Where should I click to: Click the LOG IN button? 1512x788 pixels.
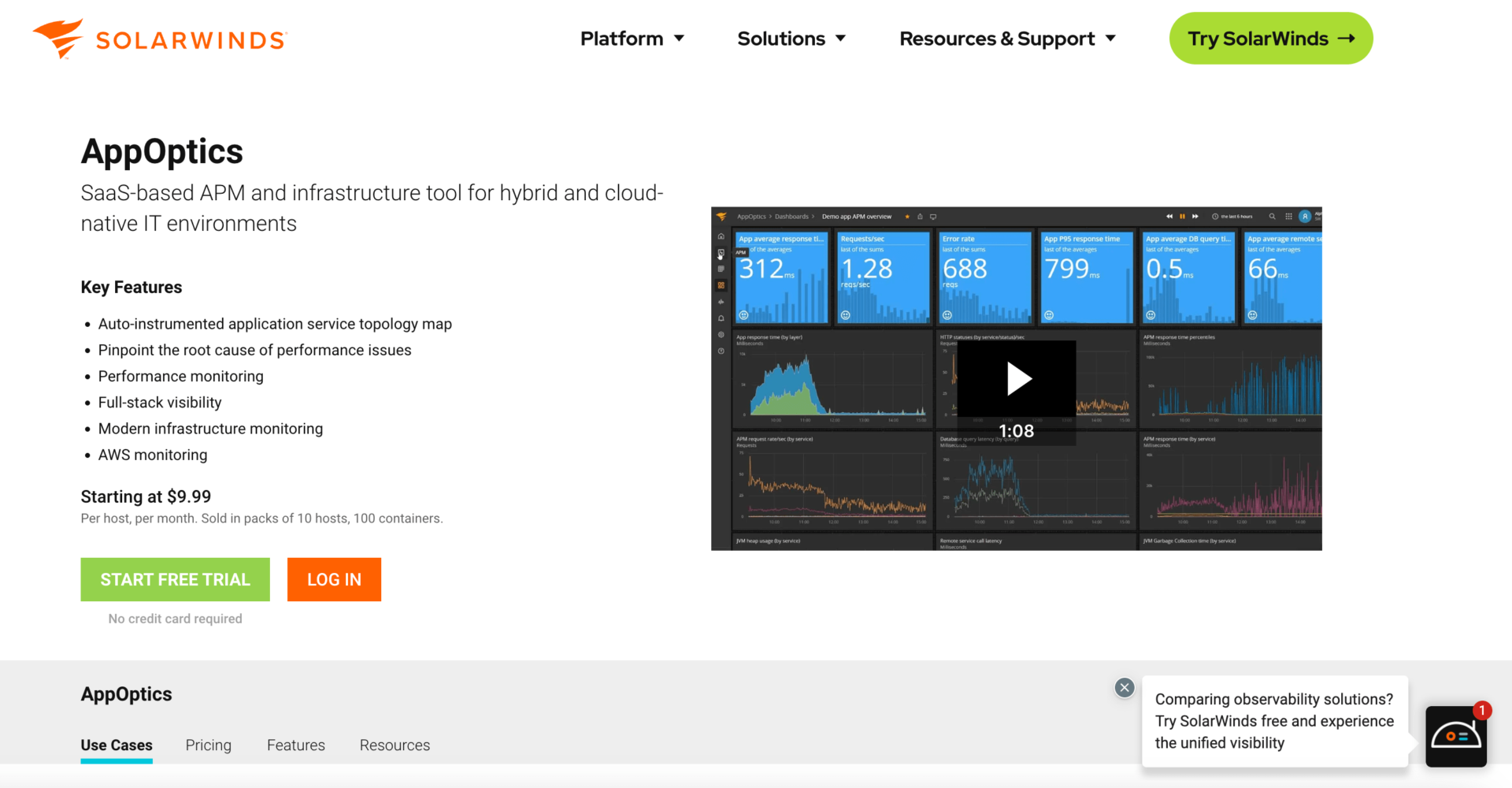pos(334,579)
